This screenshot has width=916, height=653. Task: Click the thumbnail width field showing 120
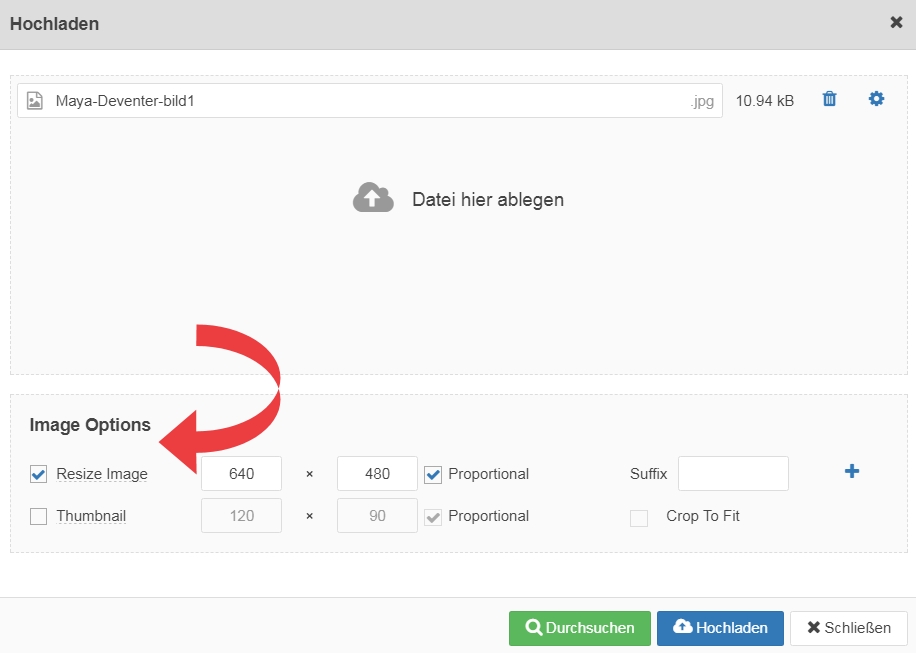(241, 516)
